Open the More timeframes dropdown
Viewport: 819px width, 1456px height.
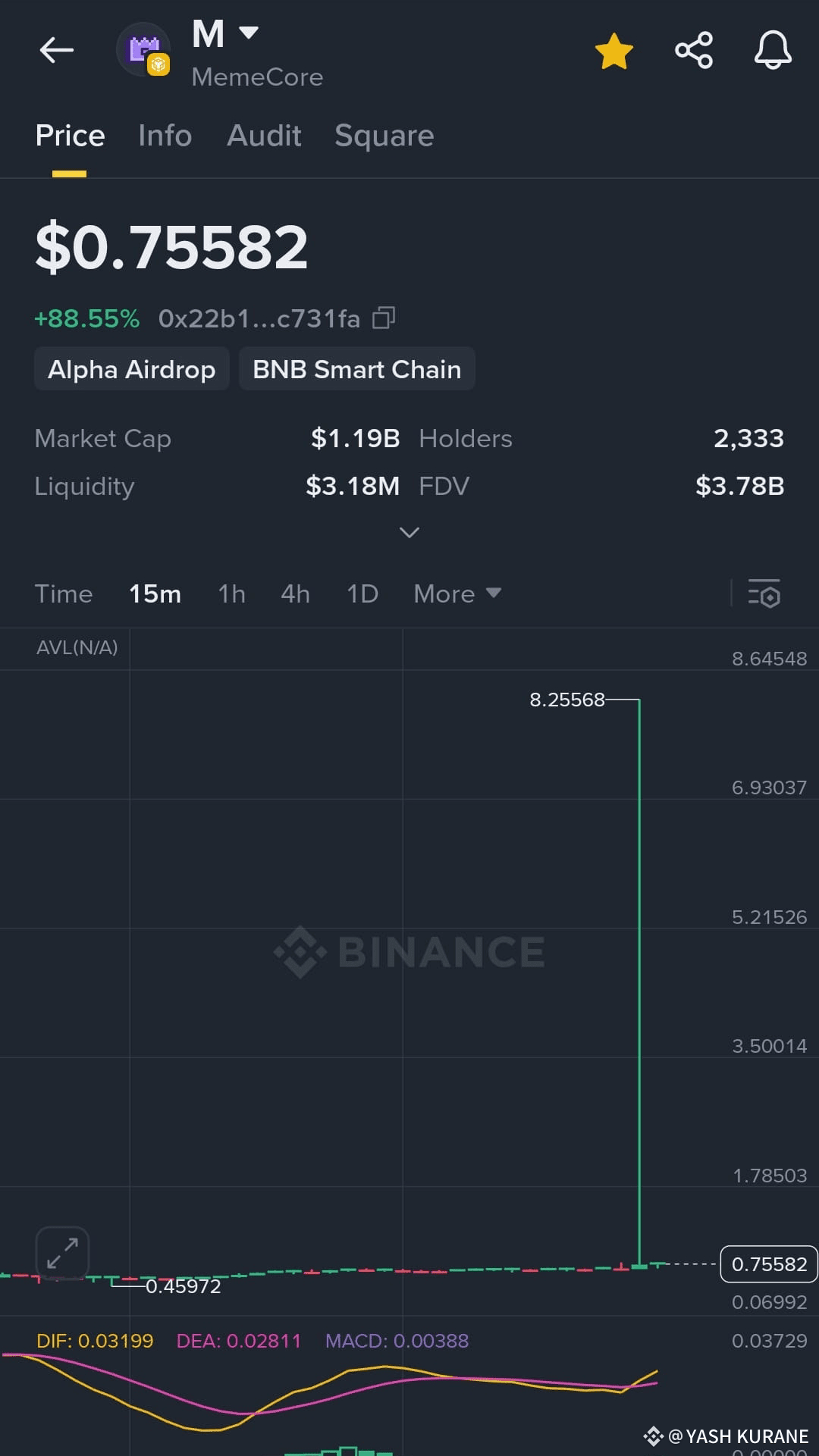457,593
